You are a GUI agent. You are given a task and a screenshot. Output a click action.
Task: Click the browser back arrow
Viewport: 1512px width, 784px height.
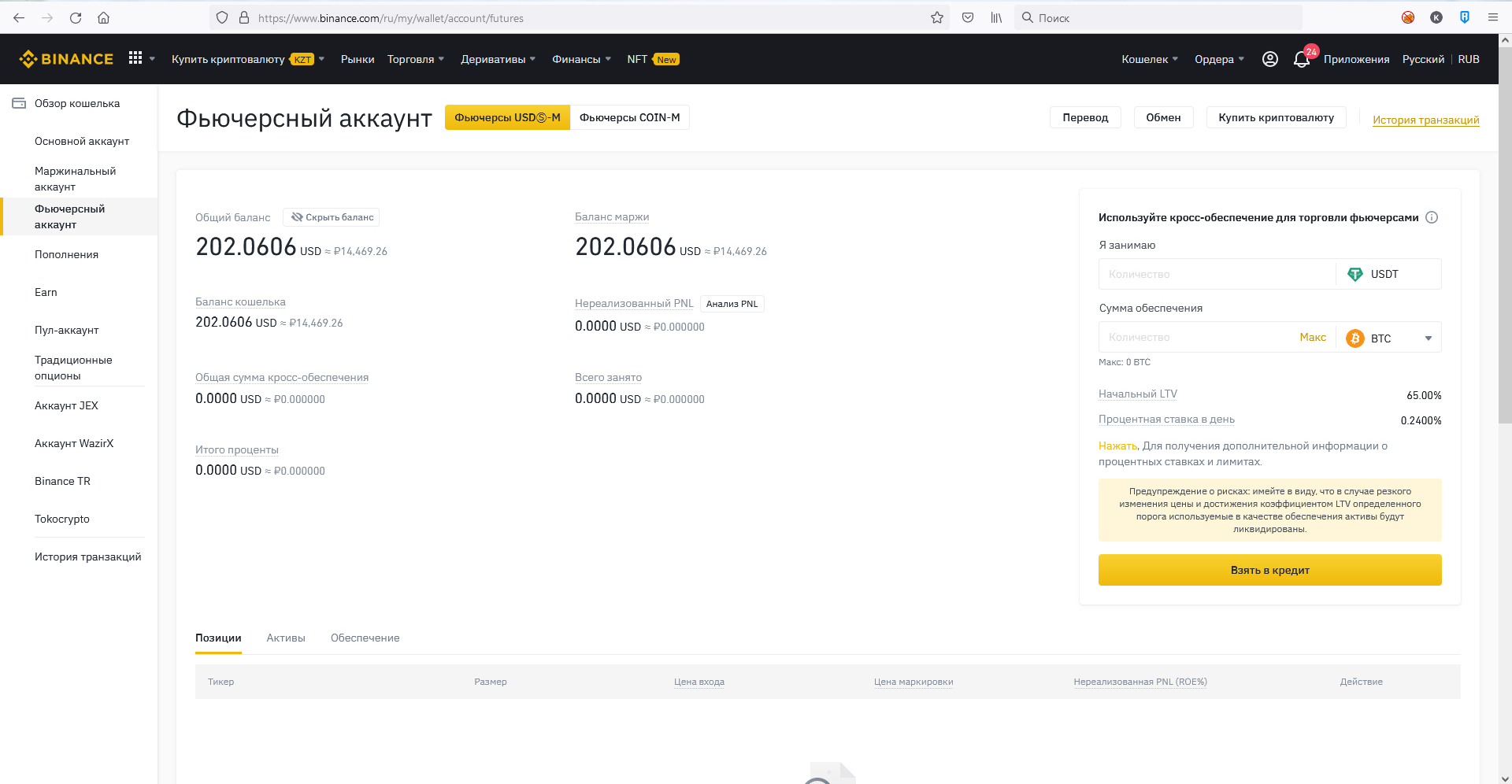tap(19, 17)
